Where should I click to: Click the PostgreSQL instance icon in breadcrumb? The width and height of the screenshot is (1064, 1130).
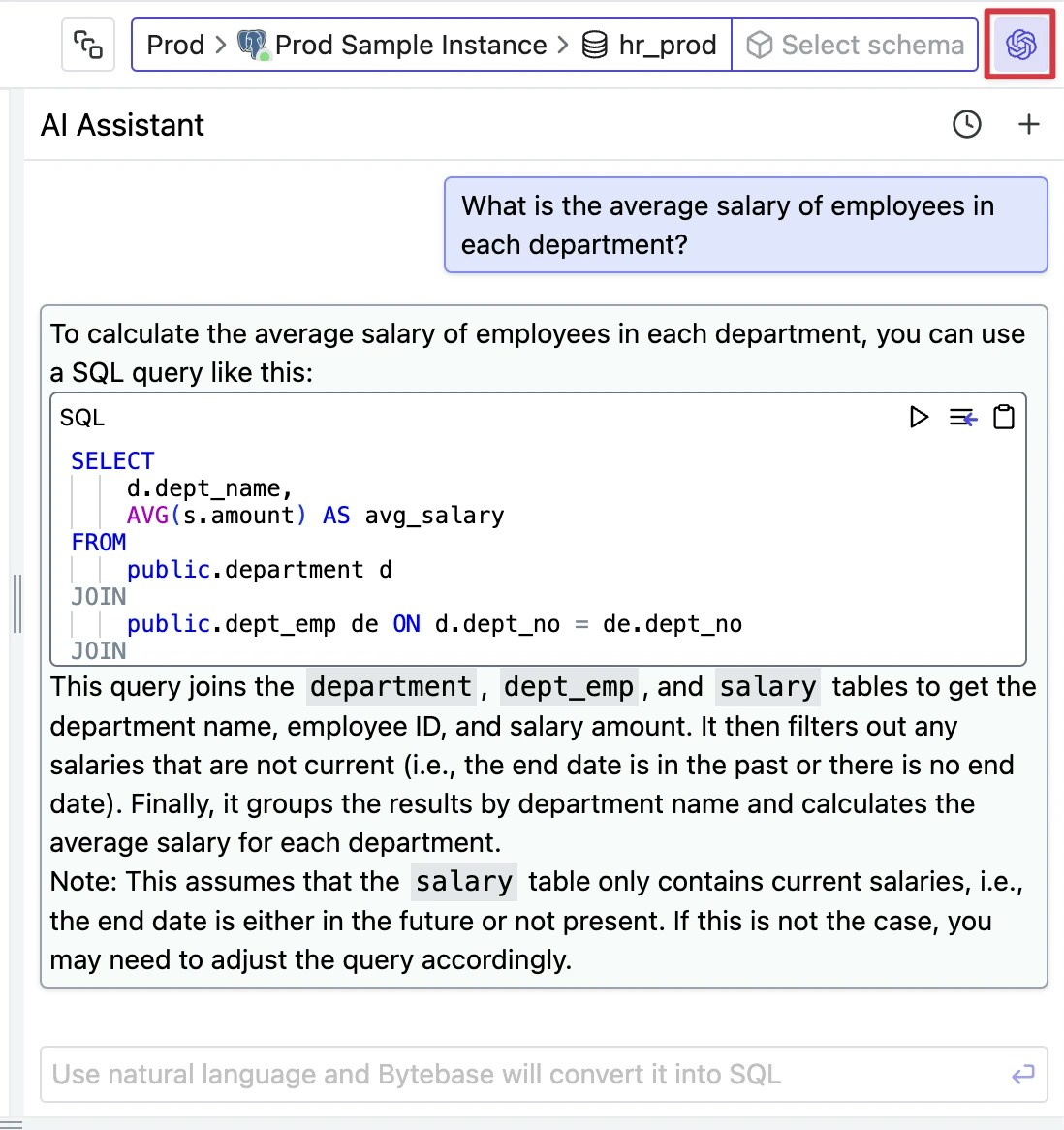[253, 44]
